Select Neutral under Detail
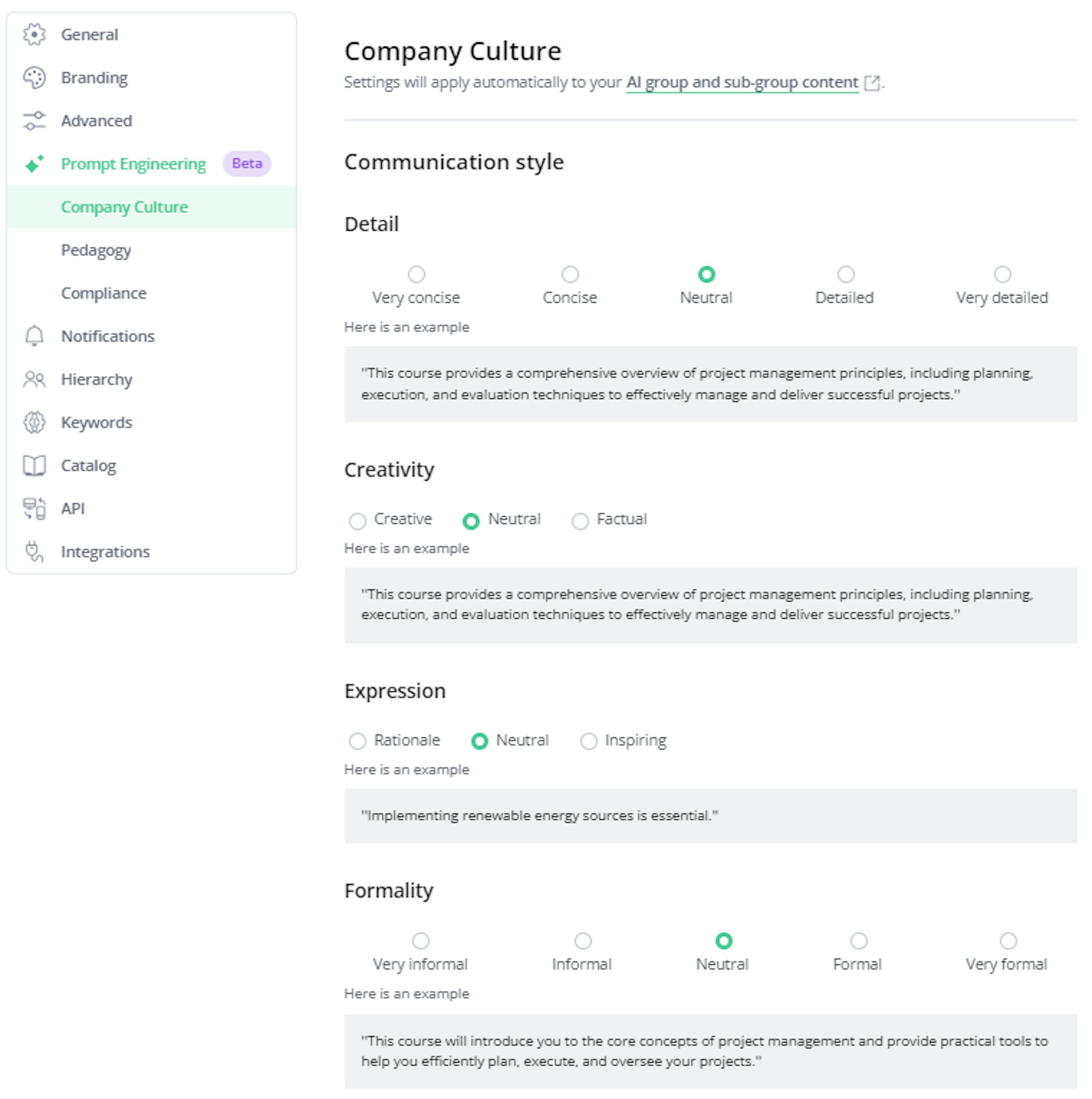 (x=706, y=275)
